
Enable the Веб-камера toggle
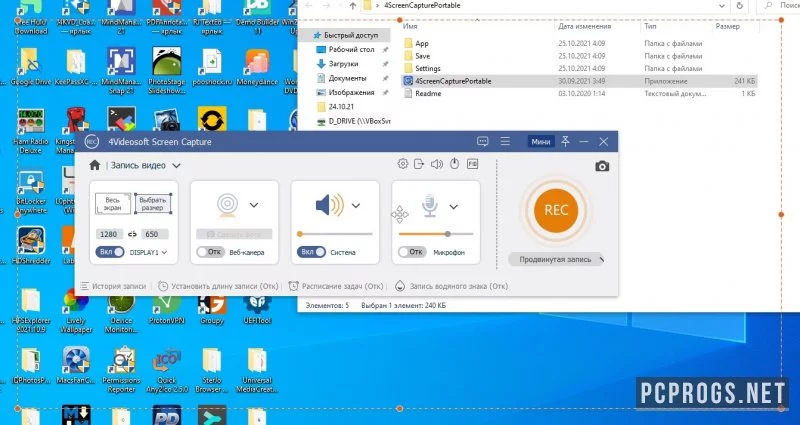coord(210,252)
